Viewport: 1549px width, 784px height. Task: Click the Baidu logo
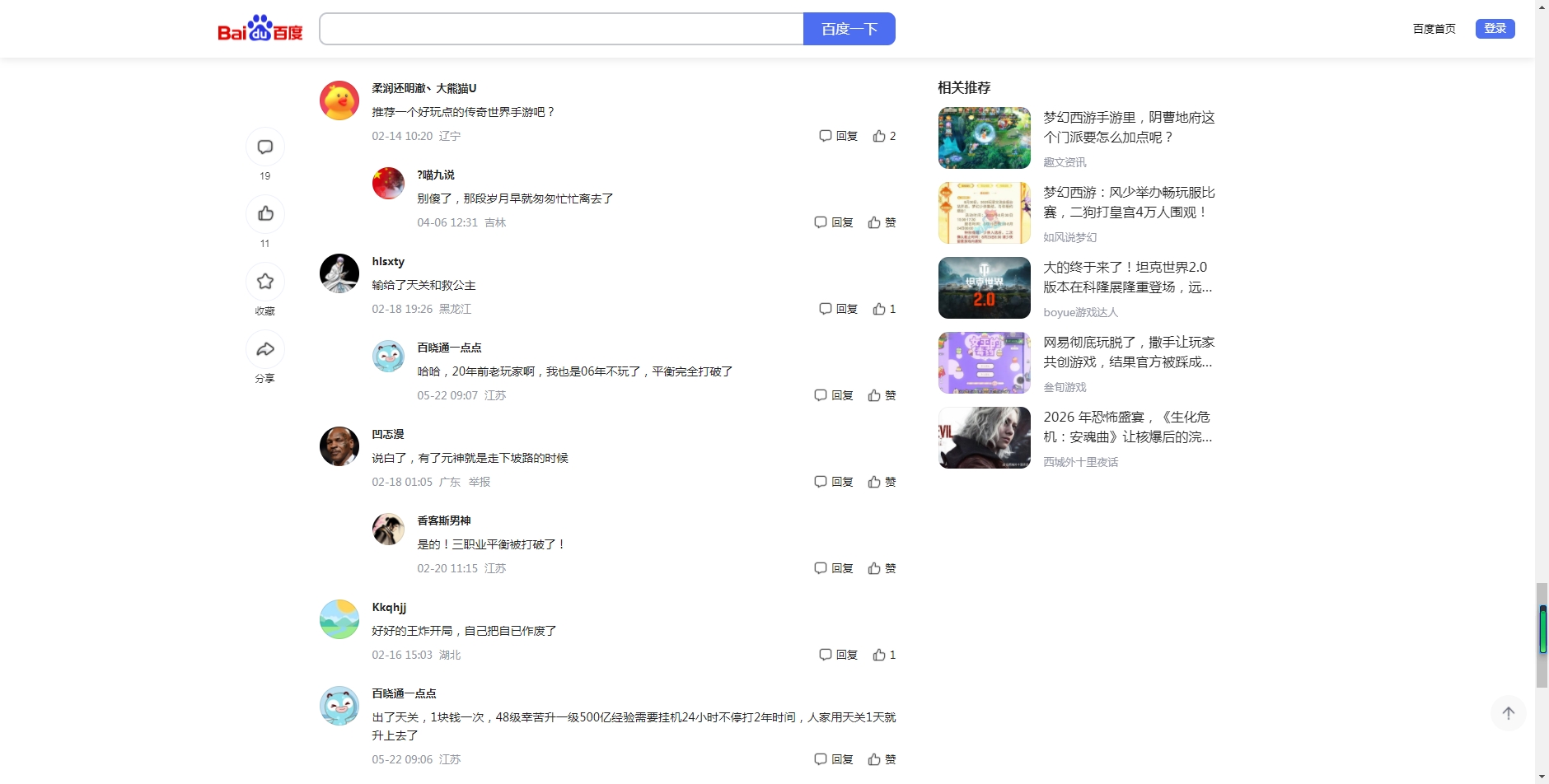click(x=260, y=29)
